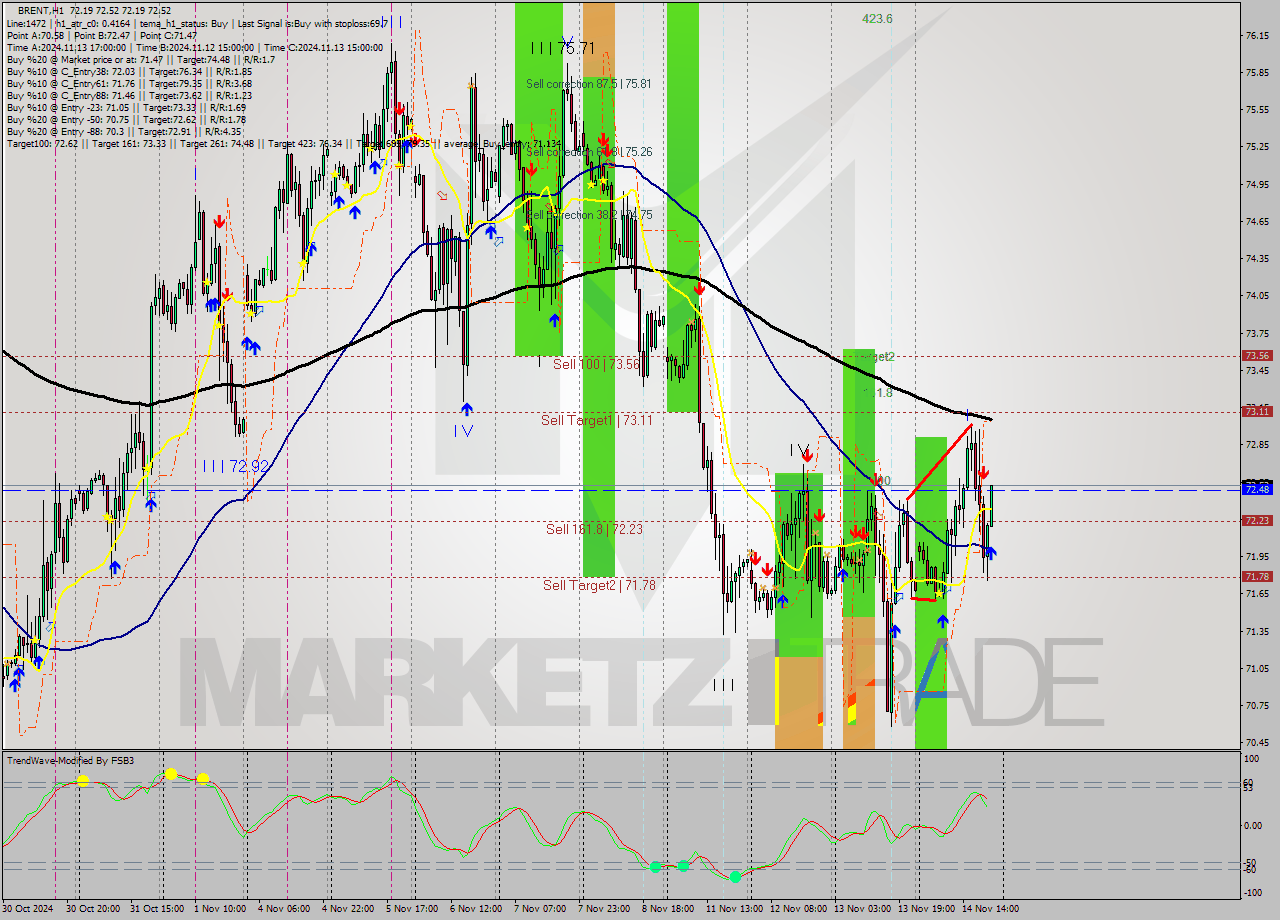This screenshot has height=920, width=1280.
Task: Click the red 73.56 price tag on axis
Action: (x=1257, y=356)
